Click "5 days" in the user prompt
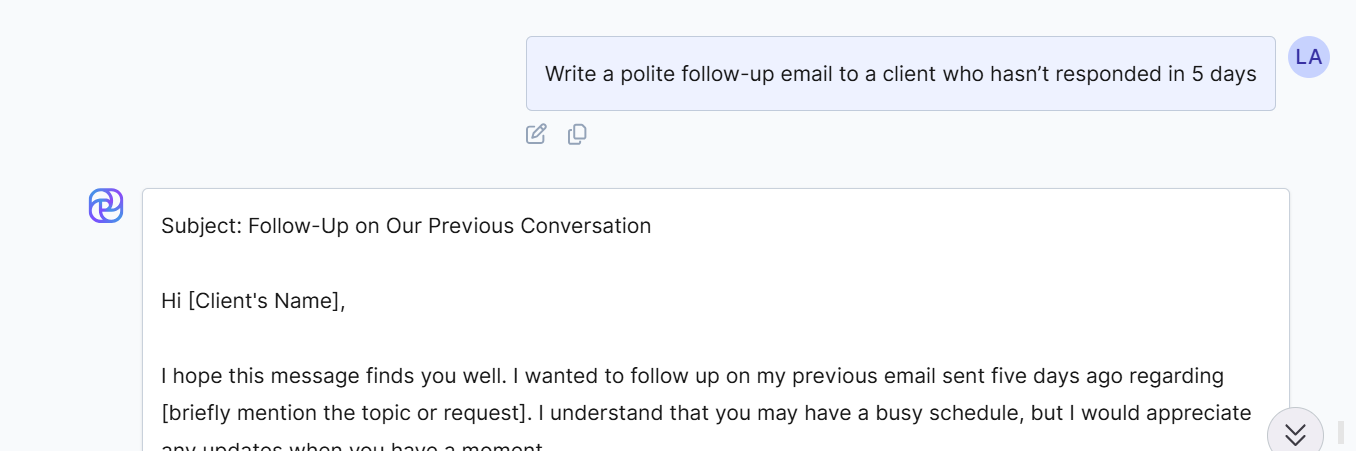The width and height of the screenshot is (1356, 451). click(1224, 74)
